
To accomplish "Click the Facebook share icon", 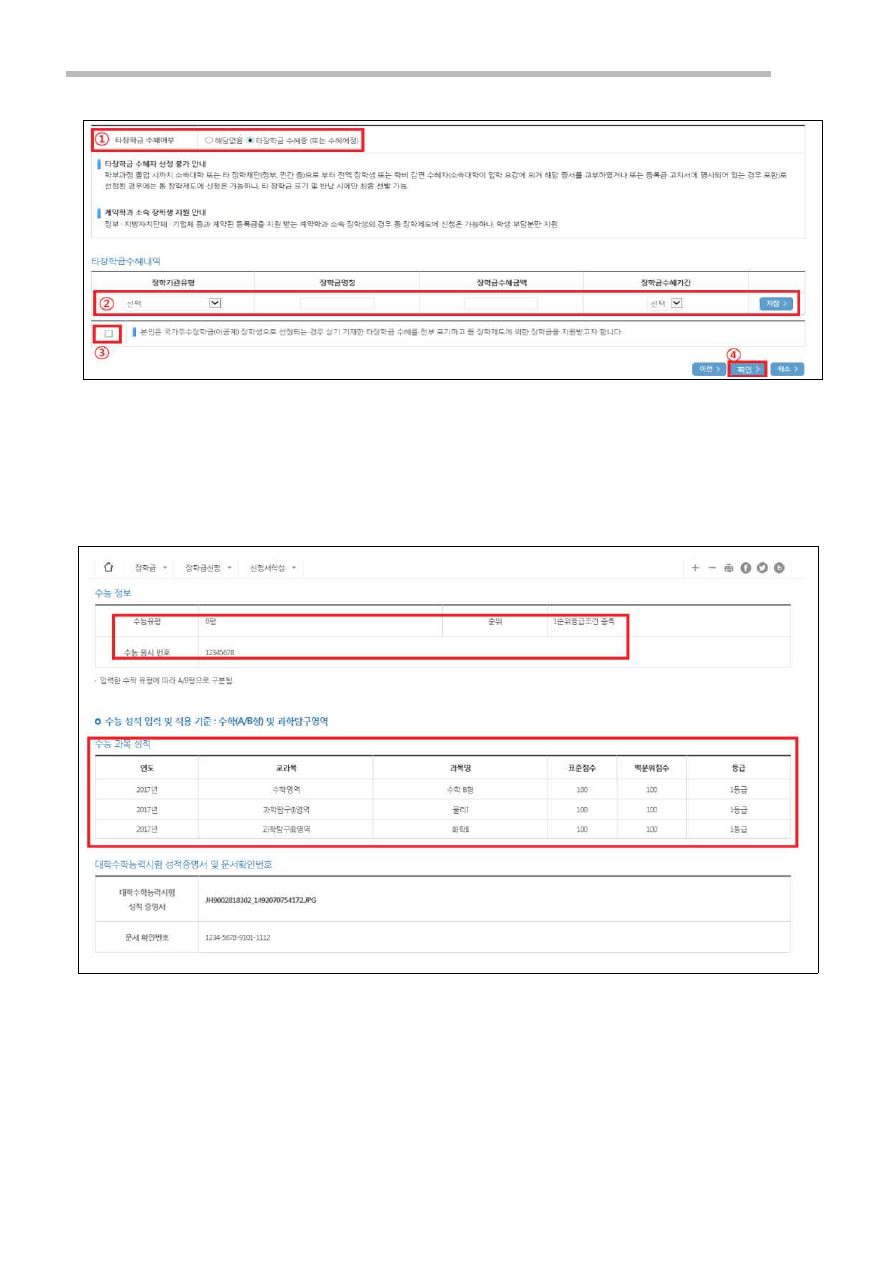I will point(746,567).
